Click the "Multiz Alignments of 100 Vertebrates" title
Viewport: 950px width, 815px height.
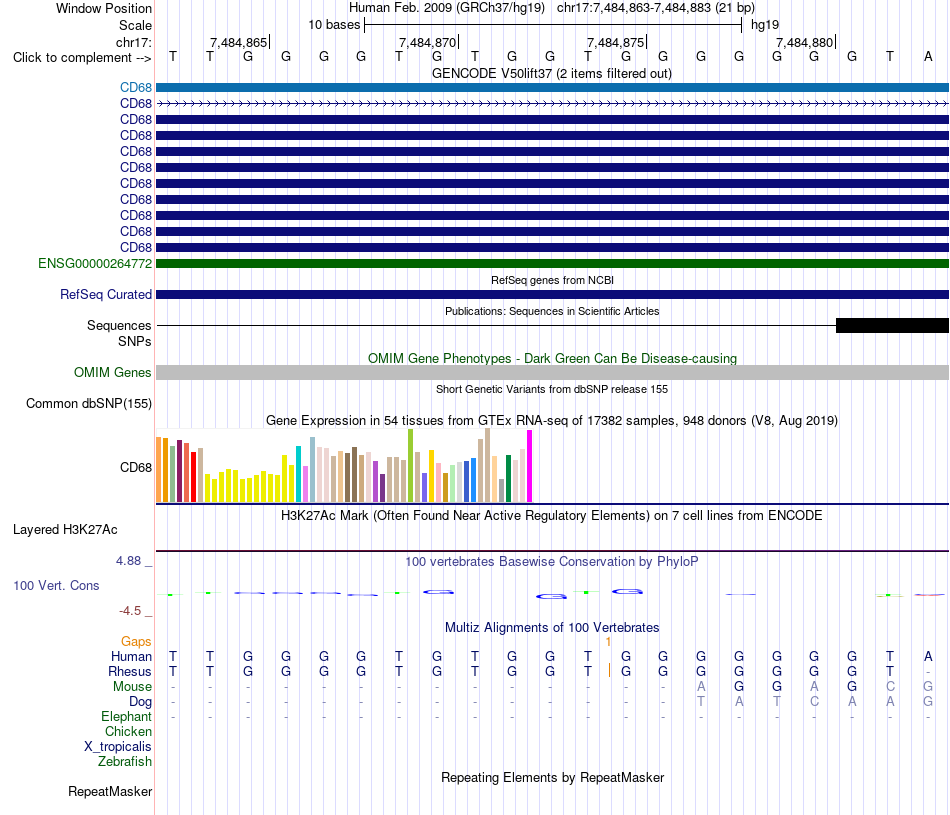tap(552, 627)
